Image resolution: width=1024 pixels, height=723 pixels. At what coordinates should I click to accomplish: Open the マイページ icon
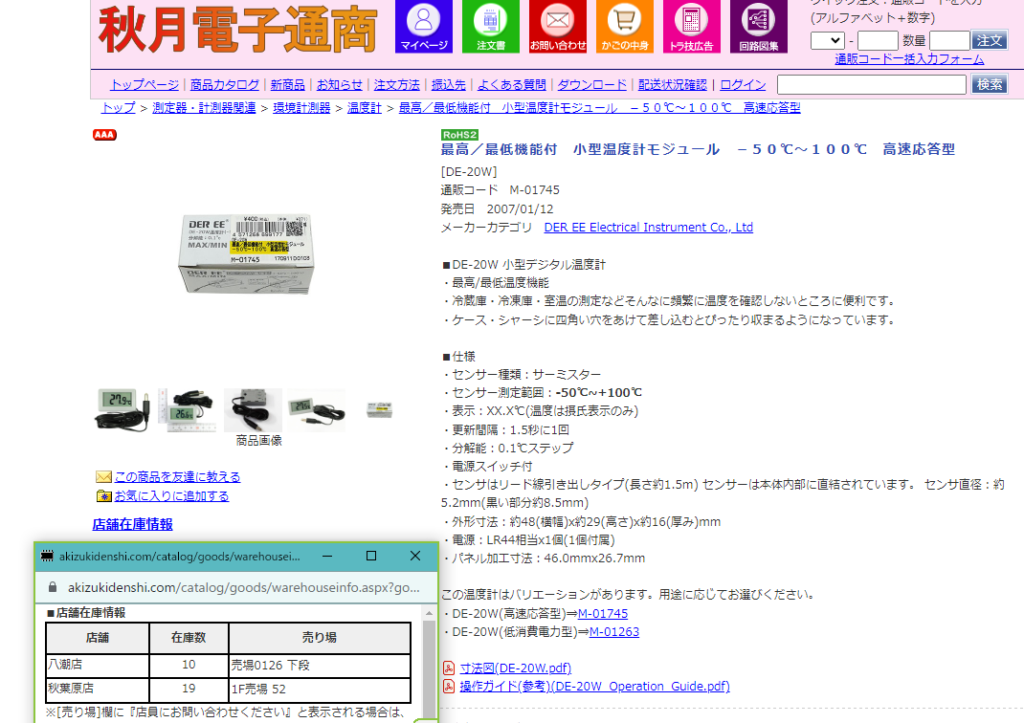423,26
